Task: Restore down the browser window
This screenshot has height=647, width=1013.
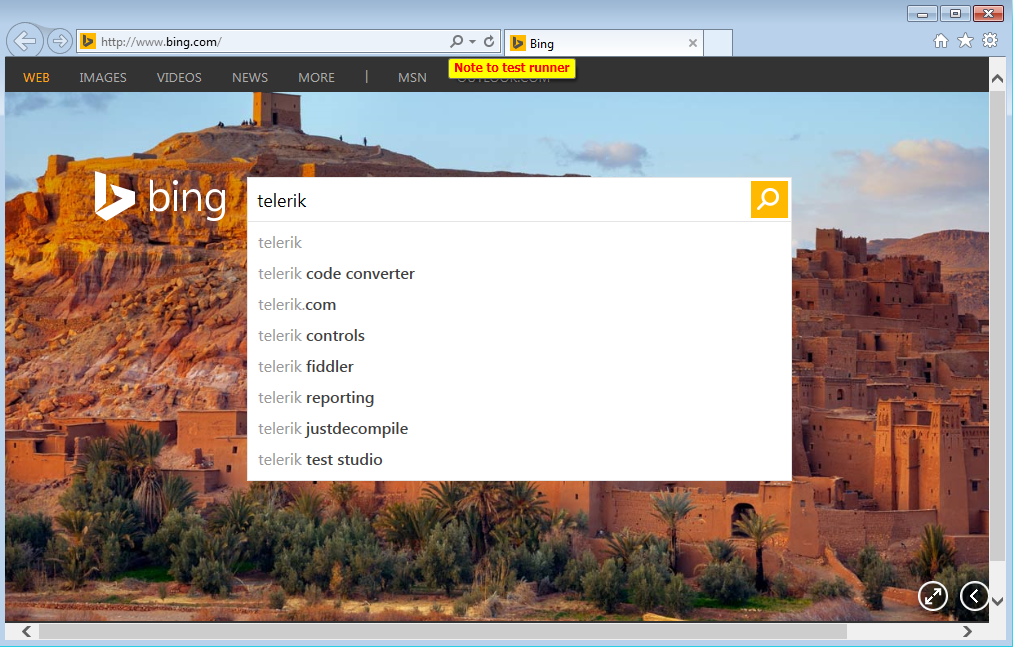Action: [x=955, y=14]
